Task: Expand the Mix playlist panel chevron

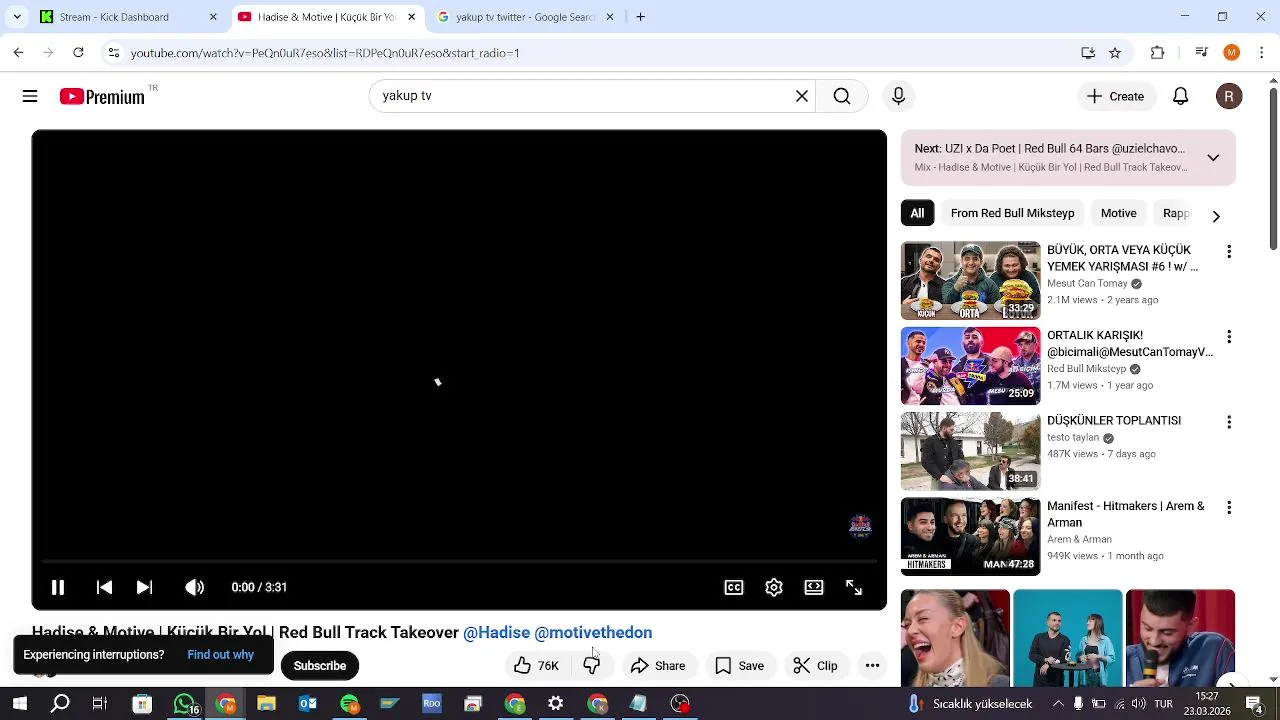Action: [1213, 158]
